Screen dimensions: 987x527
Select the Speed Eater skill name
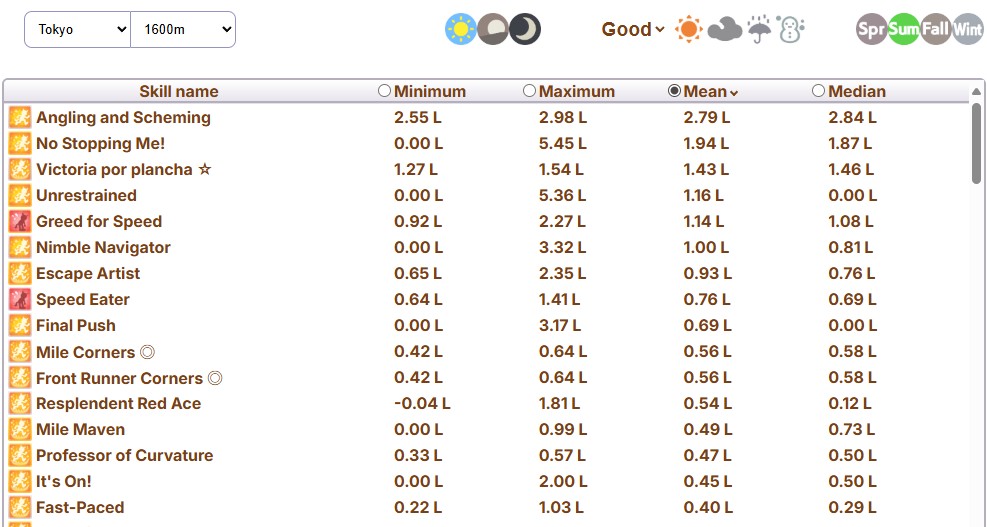82,300
